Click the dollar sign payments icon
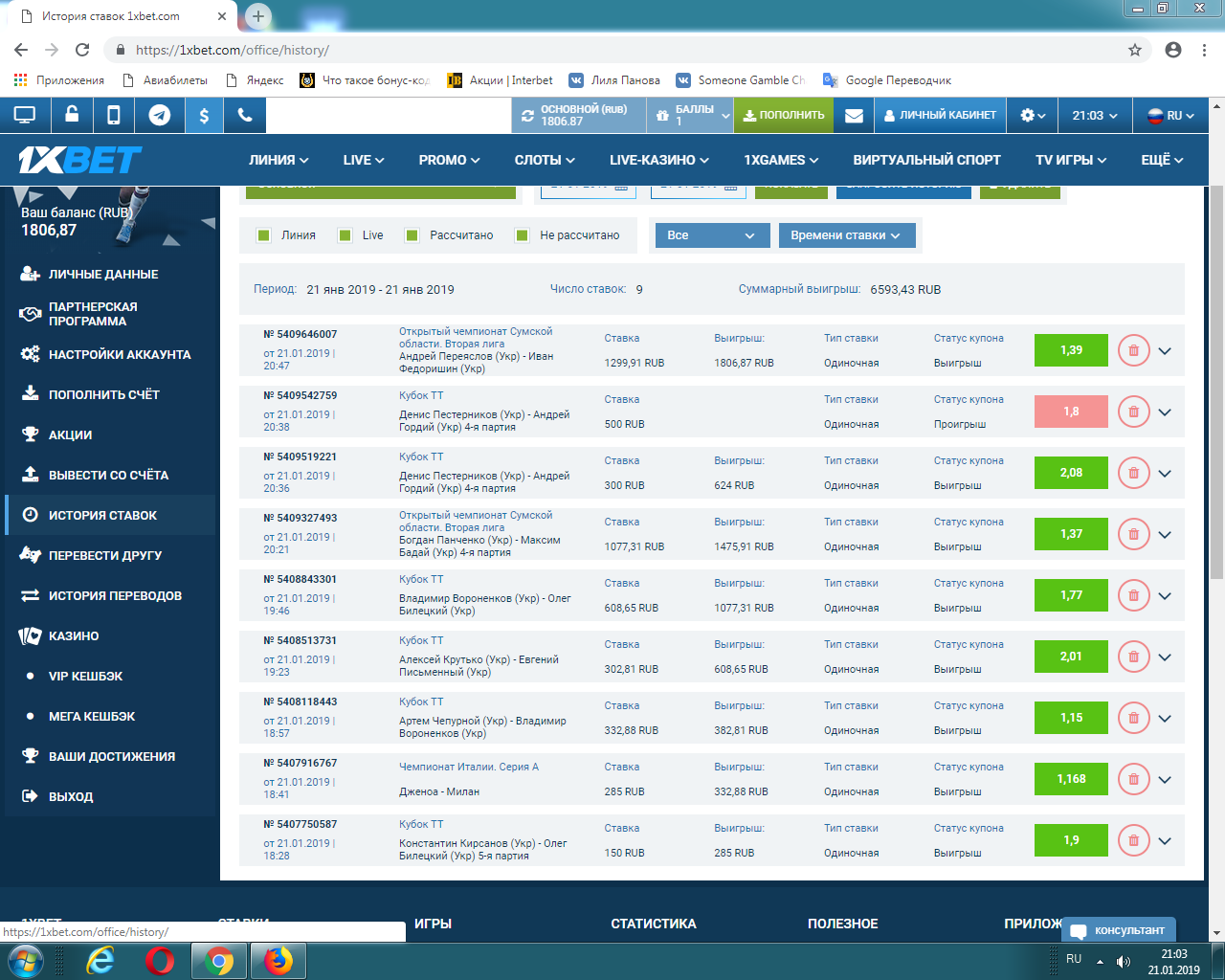 click(204, 116)
